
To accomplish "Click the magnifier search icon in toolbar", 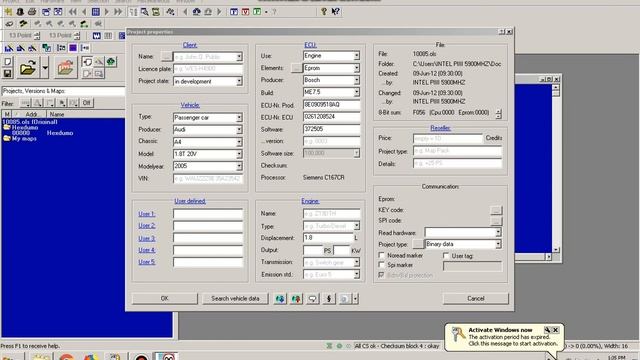I will pyautogui.click(x=144, y=12).
